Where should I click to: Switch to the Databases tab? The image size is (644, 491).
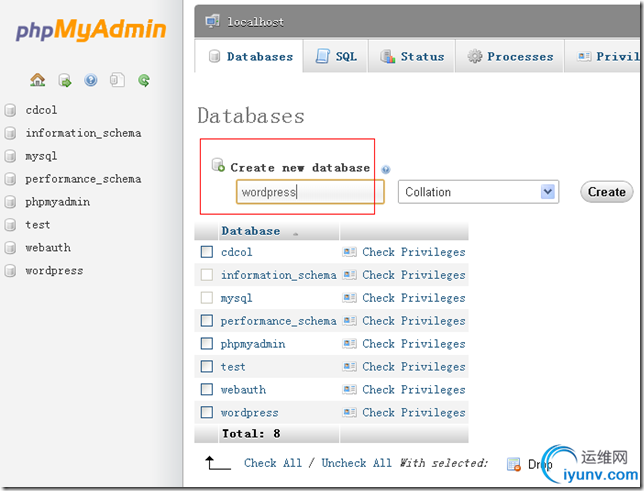[249, 57]
